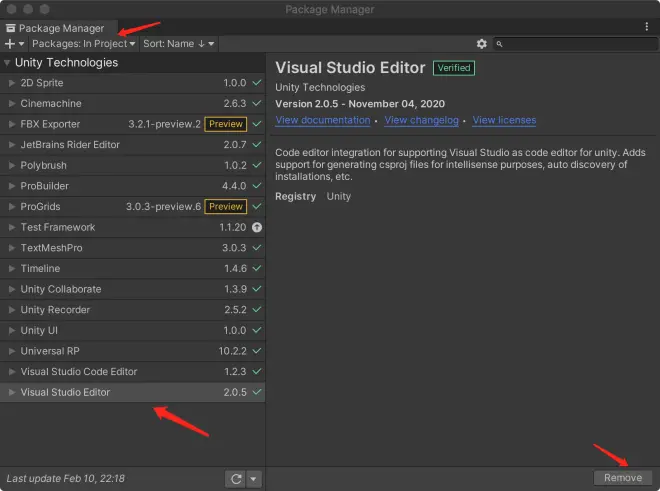
Task: Open the View licenses link
Action: (504, 120)
